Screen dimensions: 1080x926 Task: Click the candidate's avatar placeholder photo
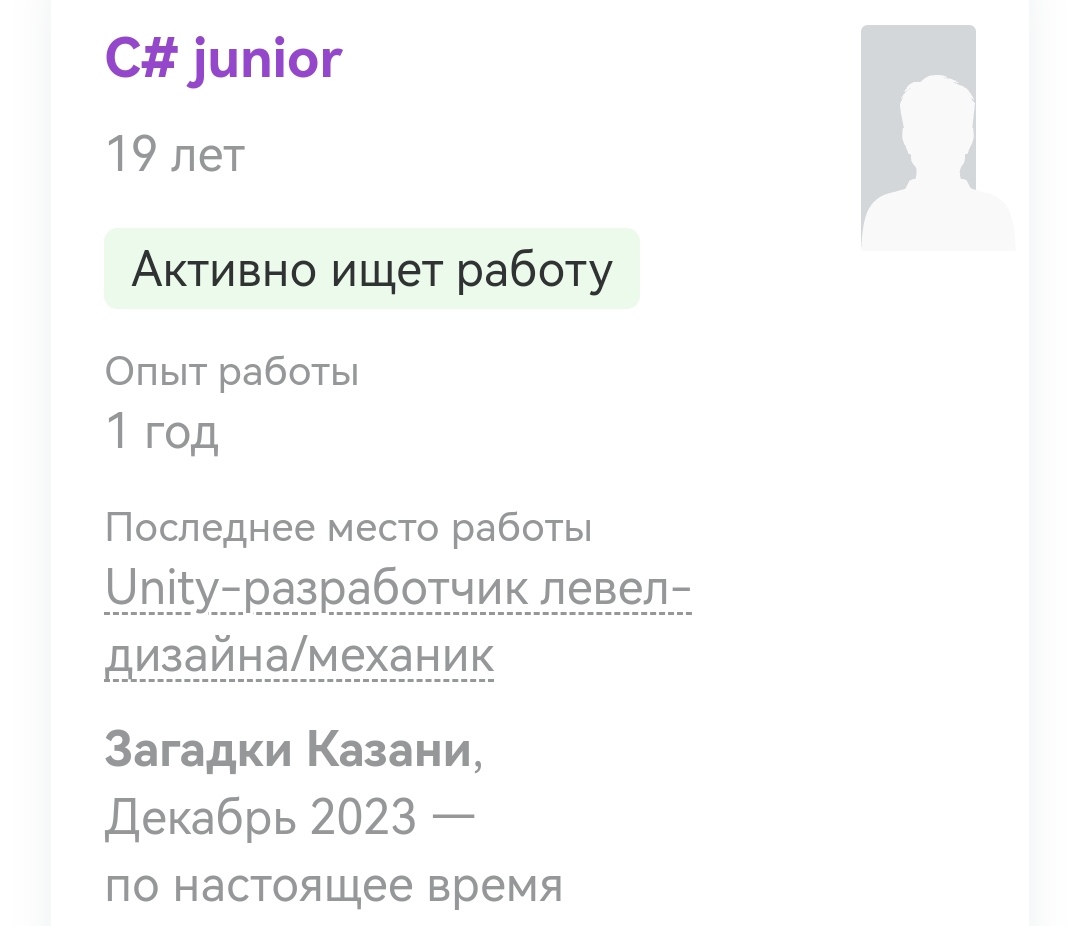coord(919,137)
